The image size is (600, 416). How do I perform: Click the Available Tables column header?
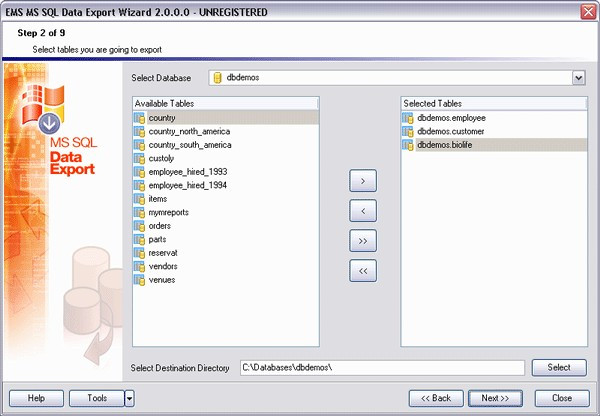click(226, 103)
